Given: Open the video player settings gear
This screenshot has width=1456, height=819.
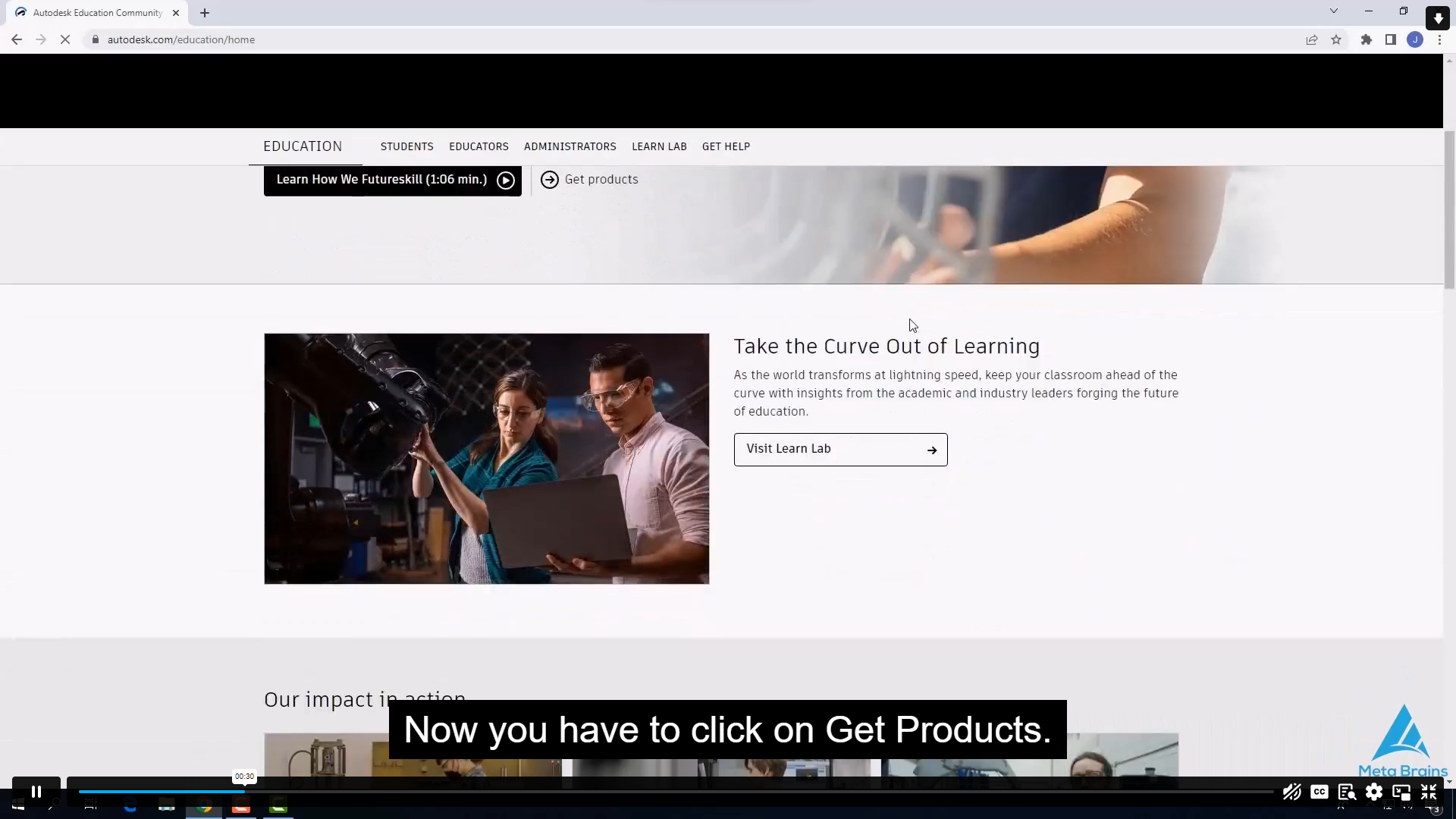Looking at the screenshot, I should point(1374,792).
